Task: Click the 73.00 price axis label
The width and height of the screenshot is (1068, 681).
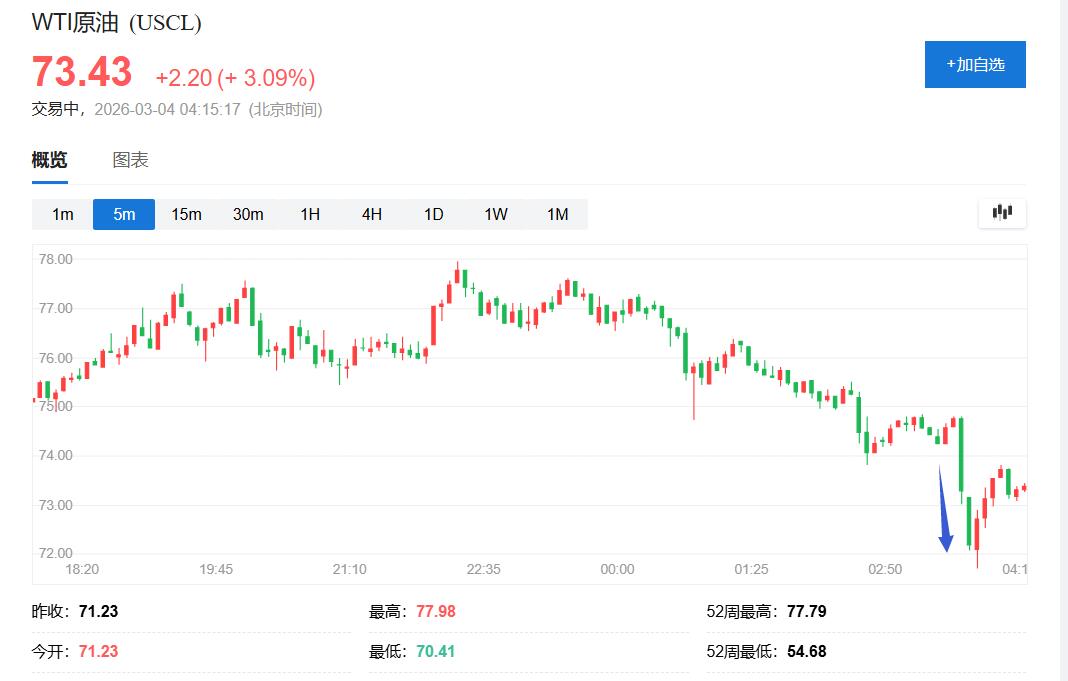Action: (x=56, y=505)
